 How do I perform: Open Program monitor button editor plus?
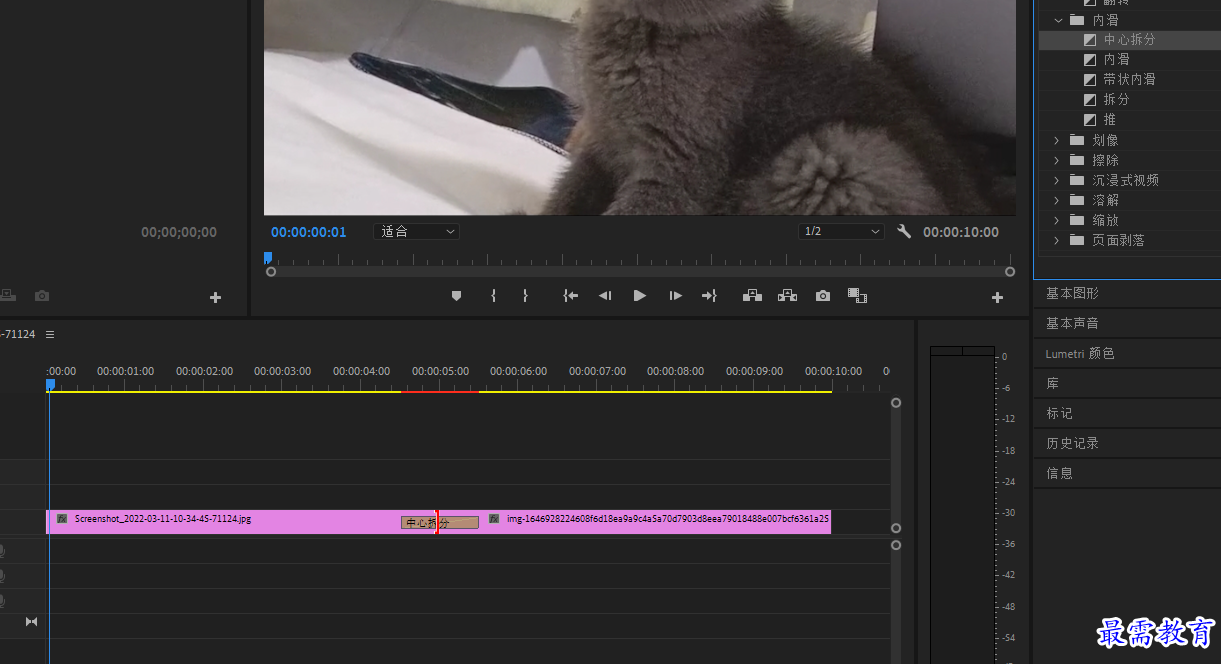(x=997, y=297)
